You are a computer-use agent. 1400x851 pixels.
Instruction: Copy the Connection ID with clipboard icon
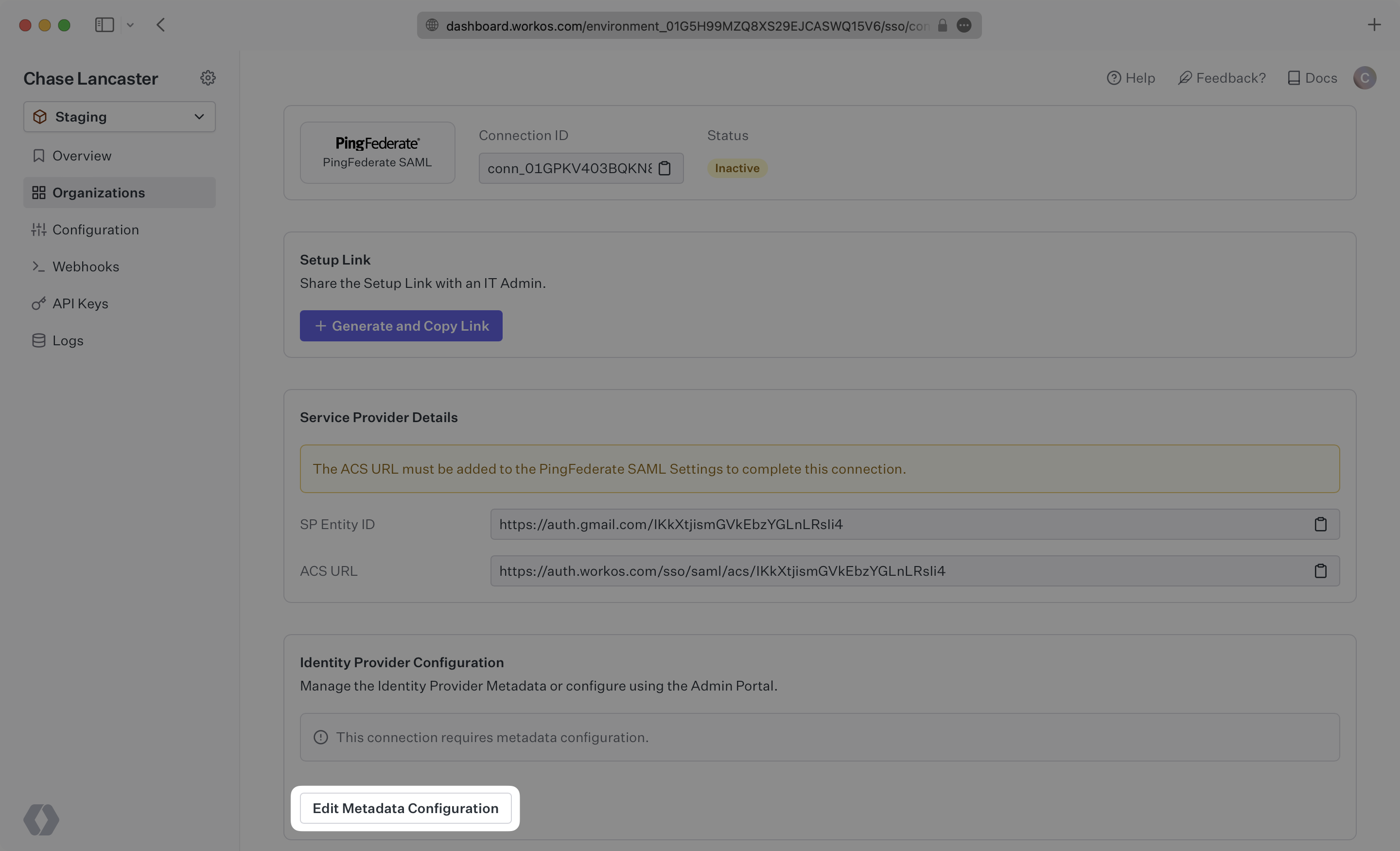point(665,168)
